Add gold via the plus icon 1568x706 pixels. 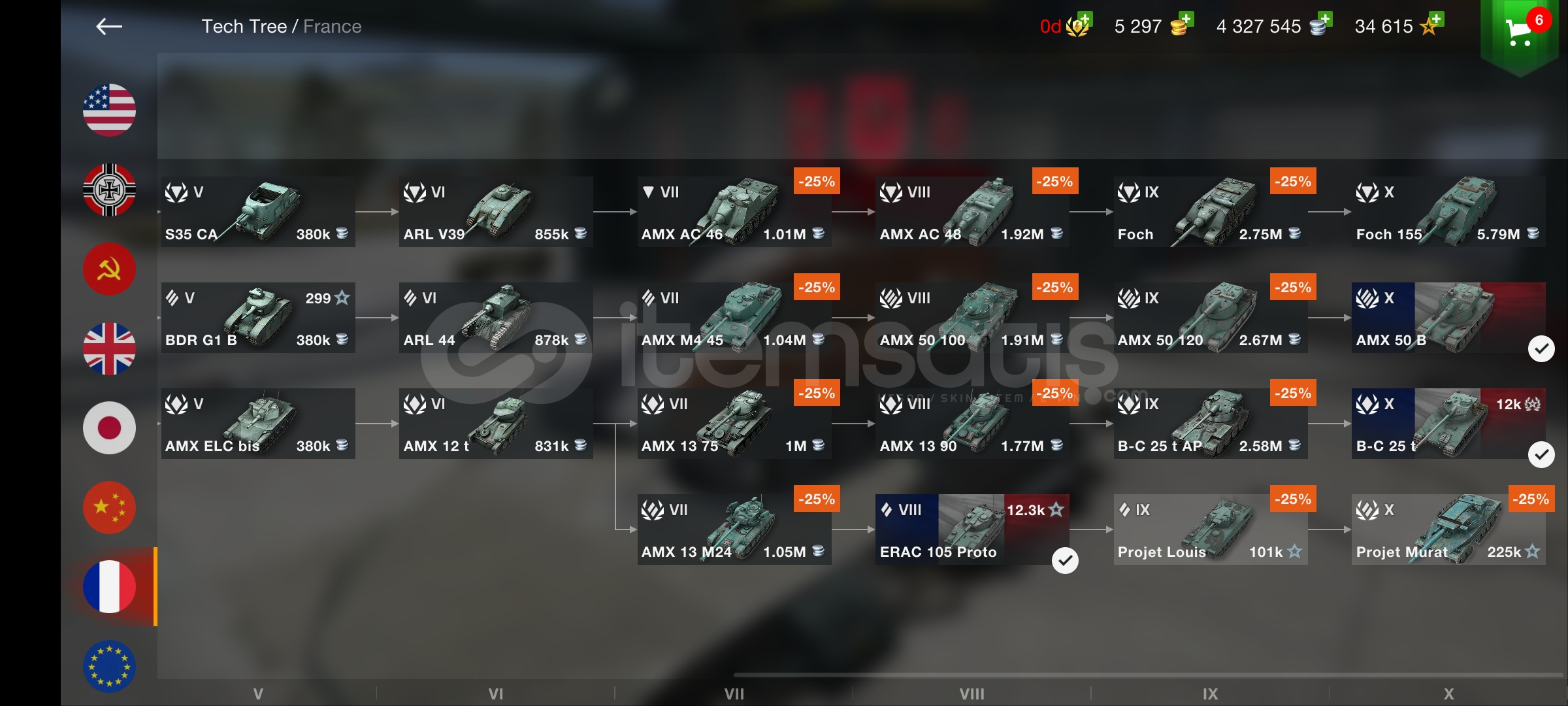1186,19
